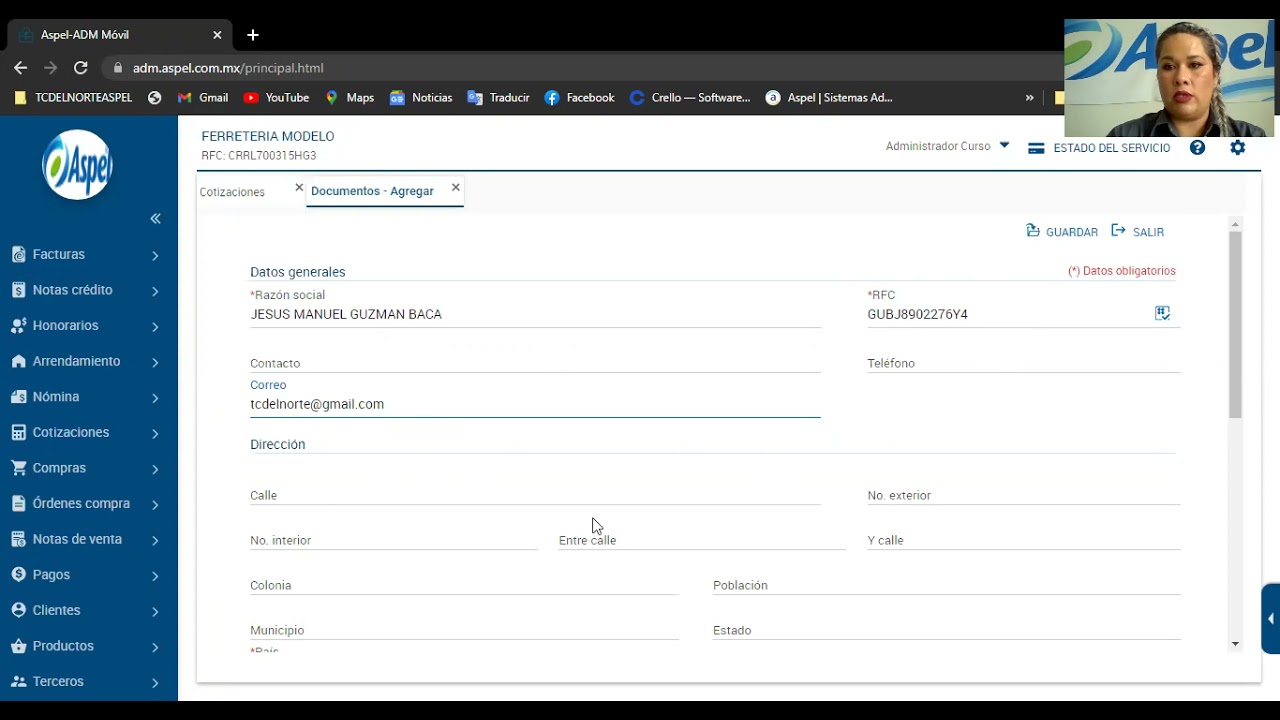Collapse the sidebar with the double chevron
The image size is (1280, 720).
[155, 218]
